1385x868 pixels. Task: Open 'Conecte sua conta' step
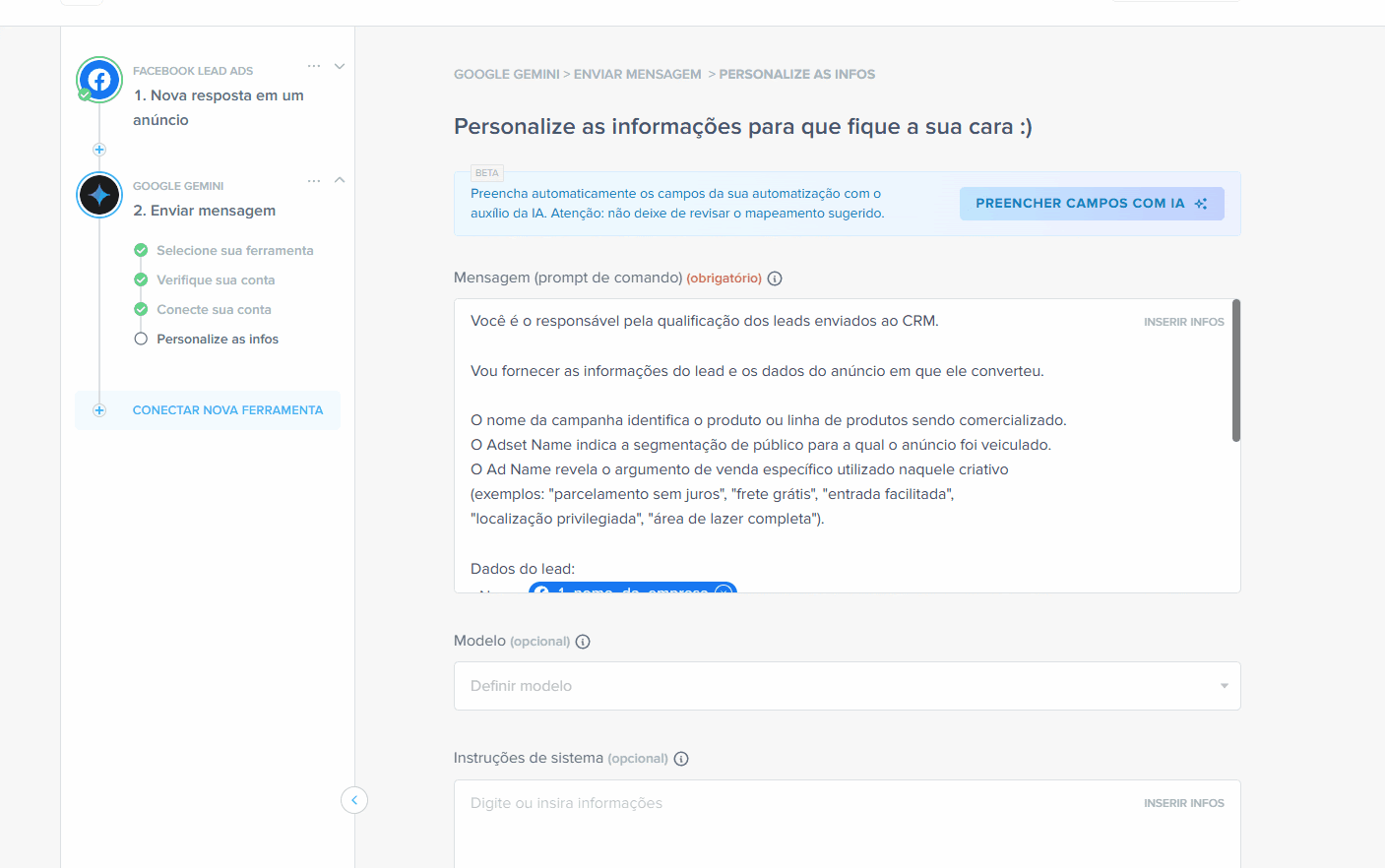point(214,310)
